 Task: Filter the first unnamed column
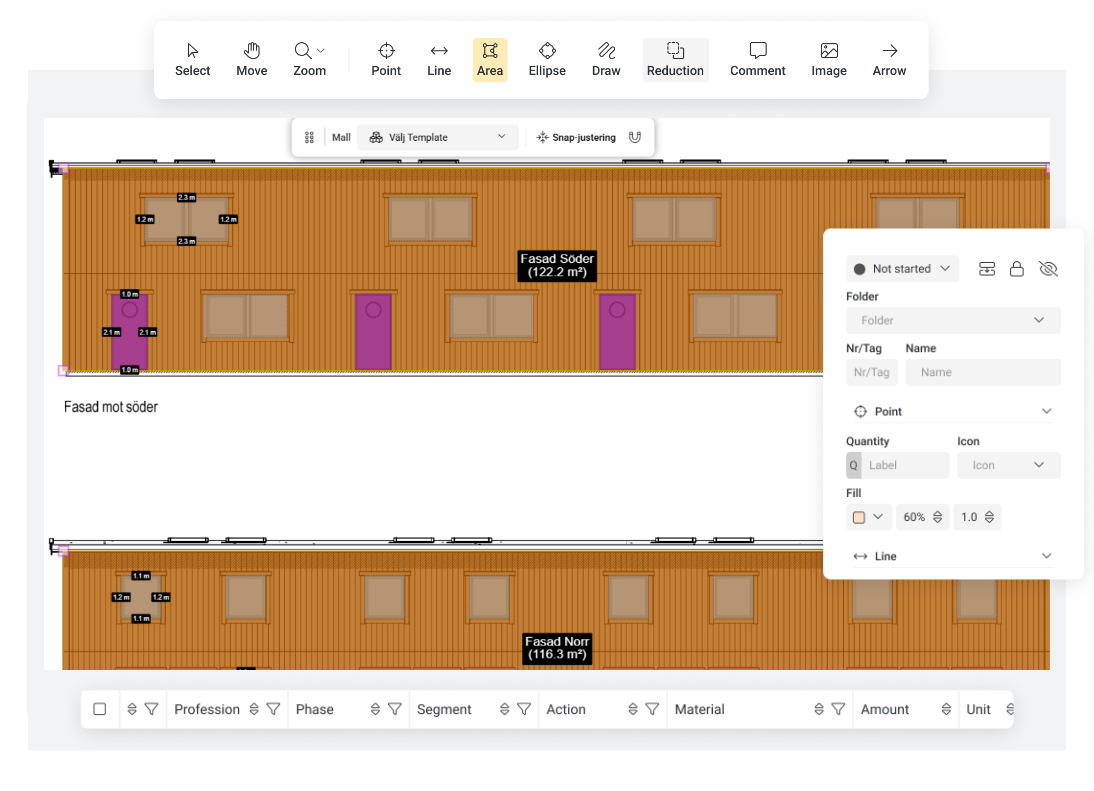(x=151, y=709)
